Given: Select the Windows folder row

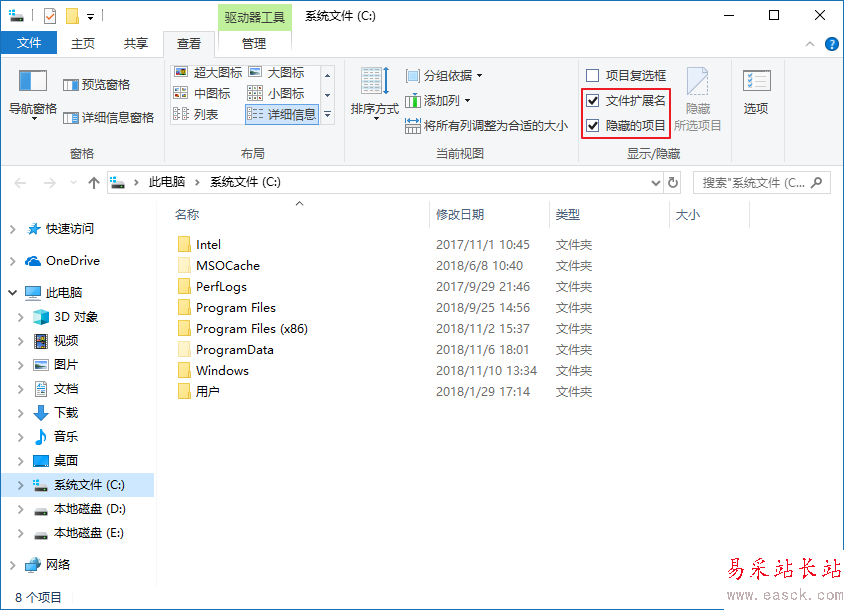Looking at the screenshot, I should 222,370.
